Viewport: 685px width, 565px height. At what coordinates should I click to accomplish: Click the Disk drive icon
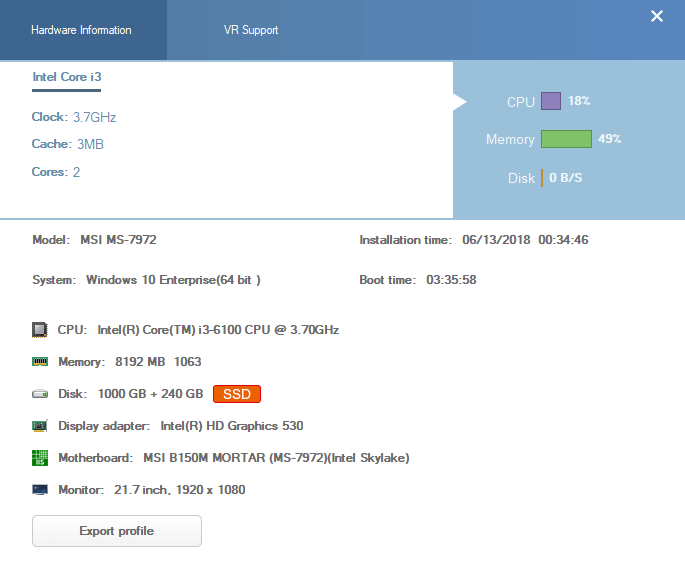click(x=40, y=394)
